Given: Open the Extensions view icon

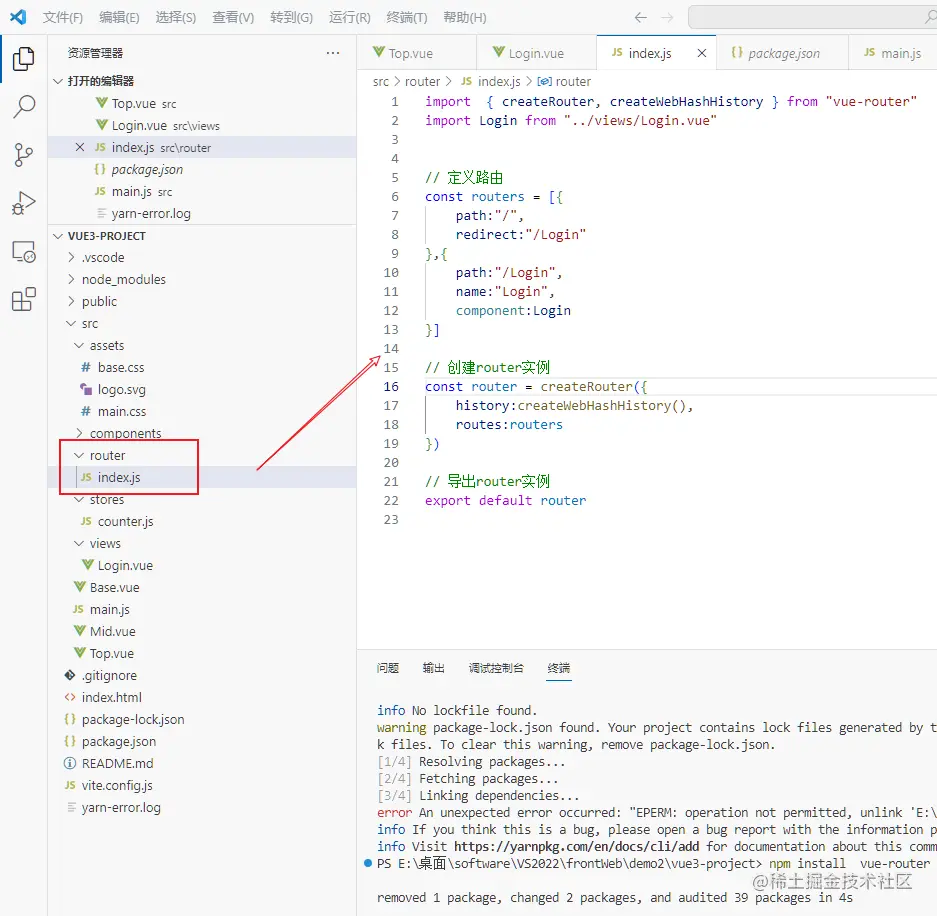Looking at the screenshot, I should coord(23,299).
